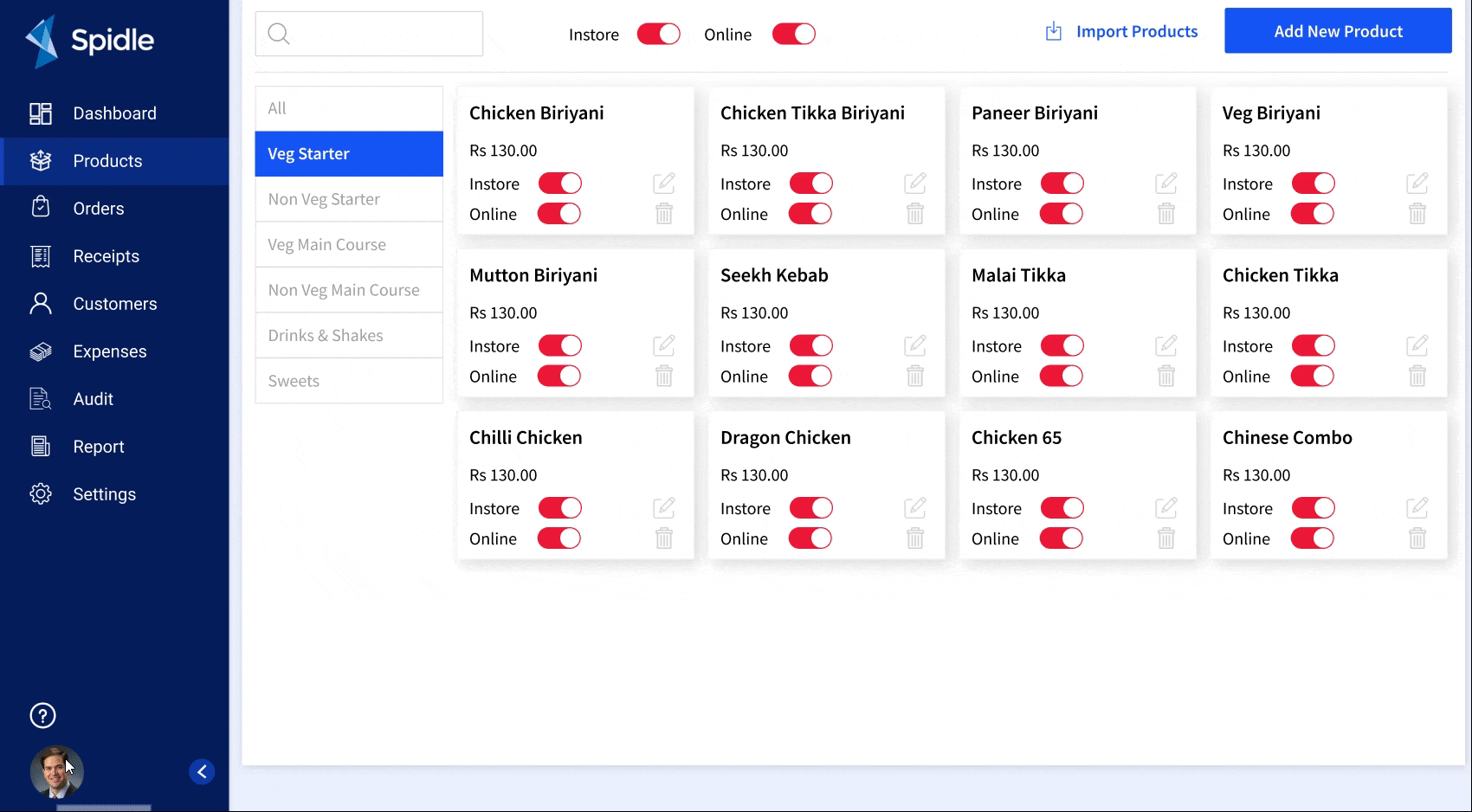The image size is (1472, 812).
Task: Click the Receipts sidebar icon
Action: (x=41, y=256)
